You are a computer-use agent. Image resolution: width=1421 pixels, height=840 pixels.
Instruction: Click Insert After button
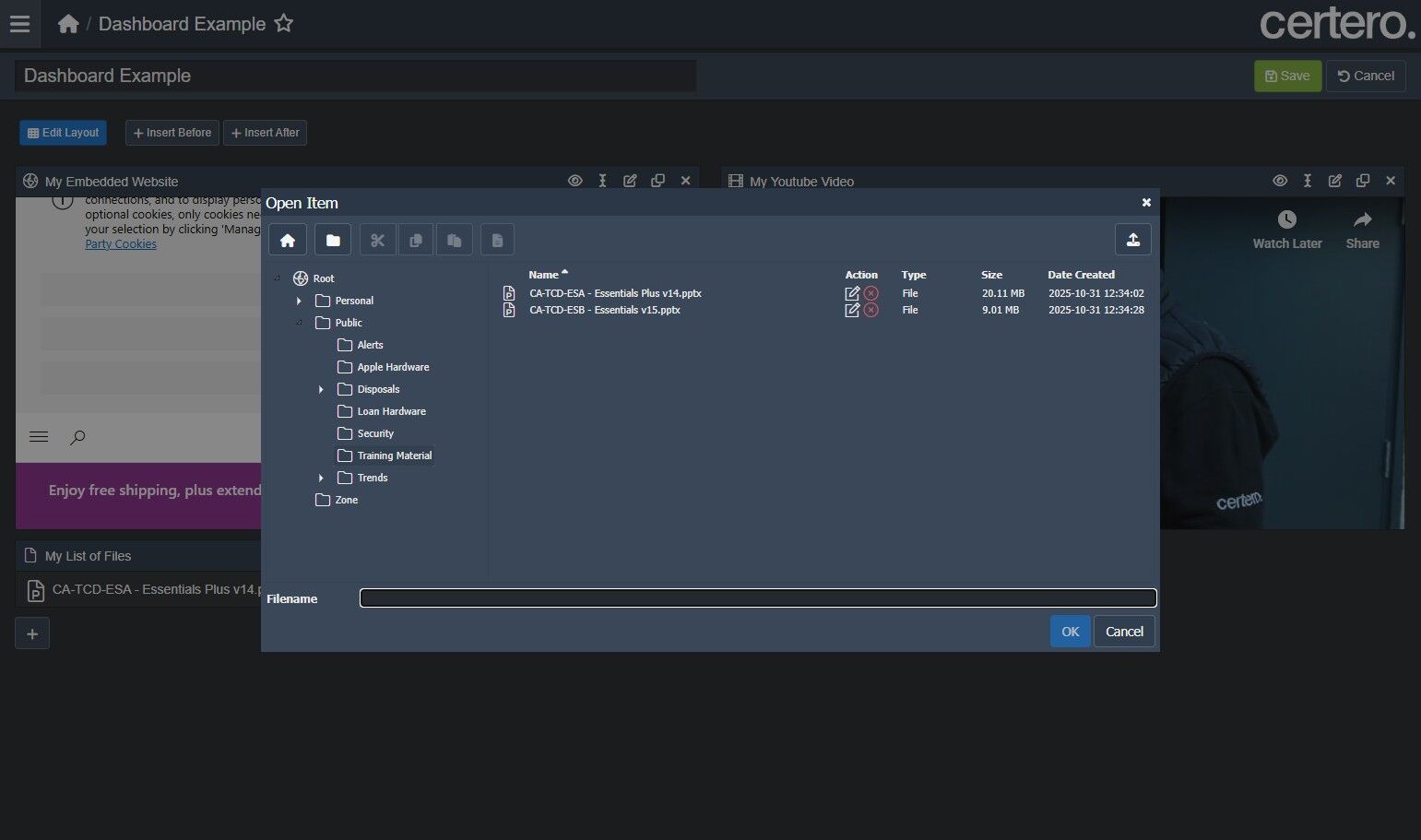[265, 133]
